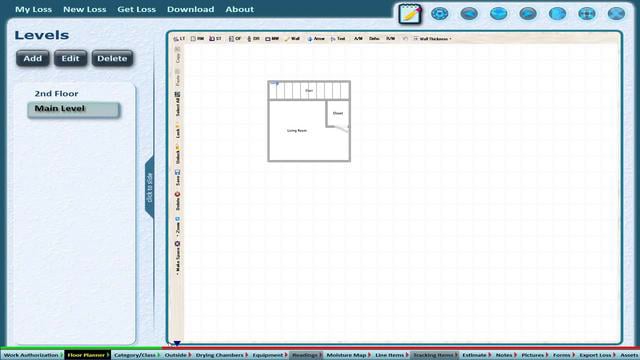Select the 2nd Floor level

tap(56, 93)
